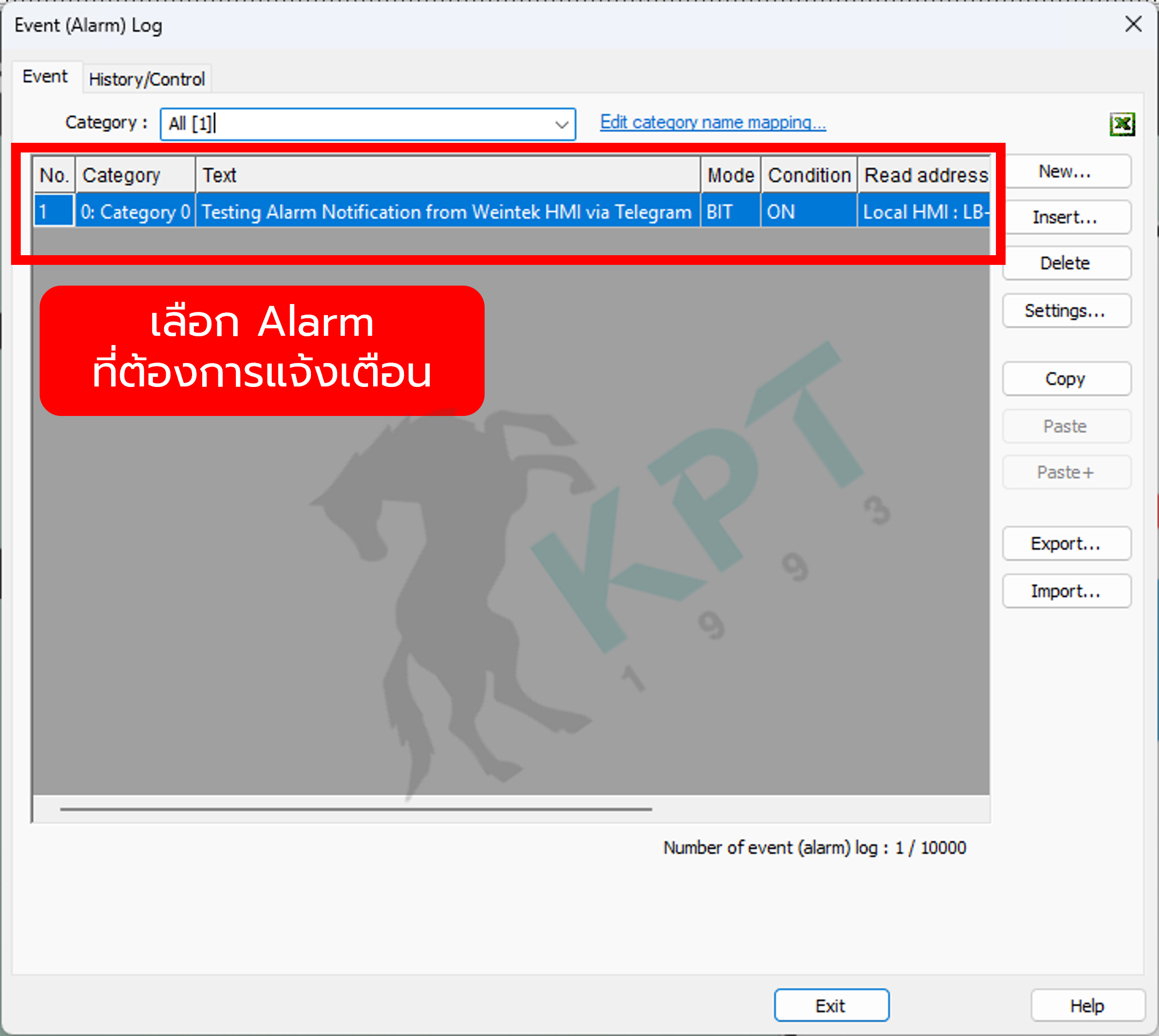Click the Excel export icon
Image resolution: width=1159 pixels, height=1036 pixels.
pyautogui.click(x=1122, y=124)
